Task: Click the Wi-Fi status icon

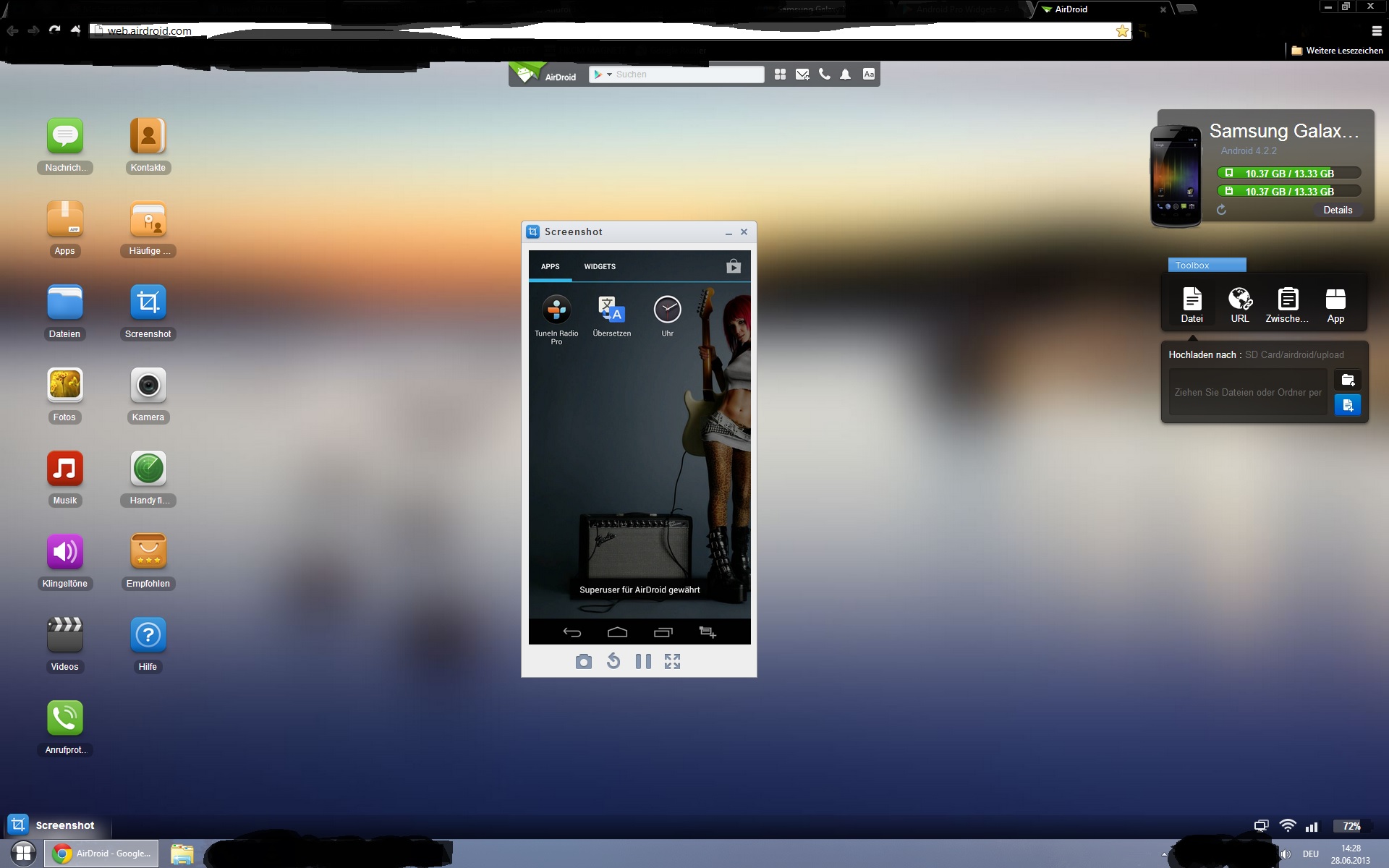Action: point(1288,825)
